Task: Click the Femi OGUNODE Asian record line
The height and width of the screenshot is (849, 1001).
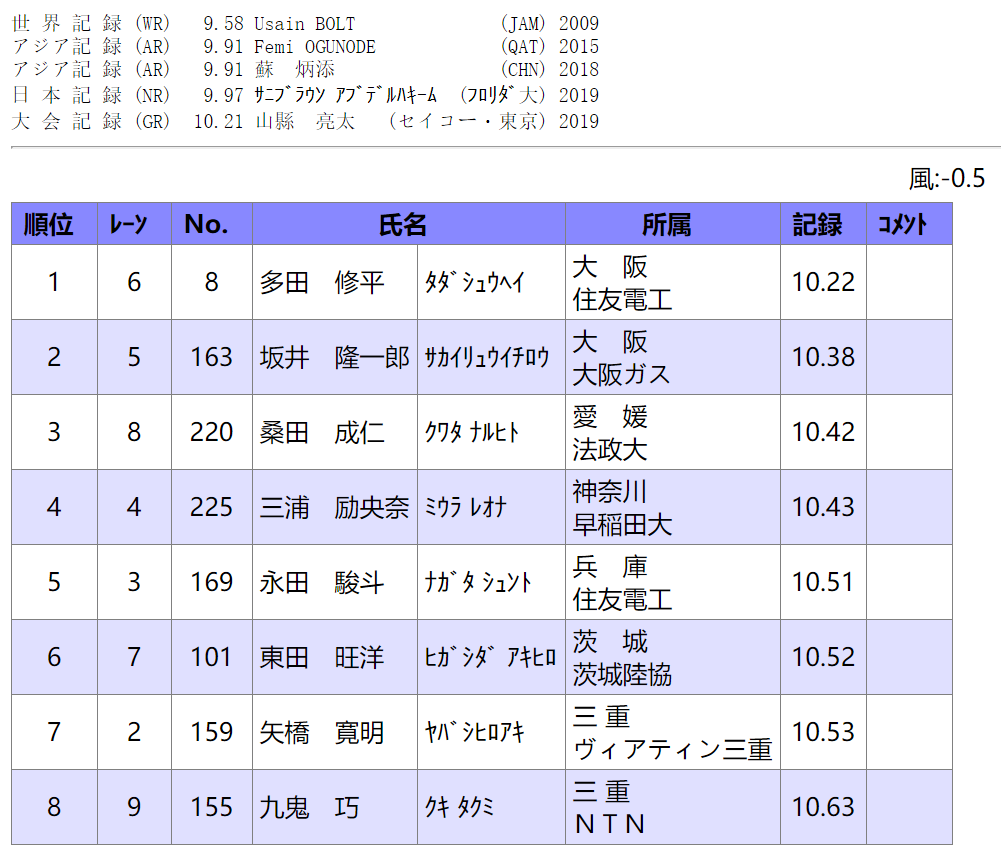Action: coord(305,46)
